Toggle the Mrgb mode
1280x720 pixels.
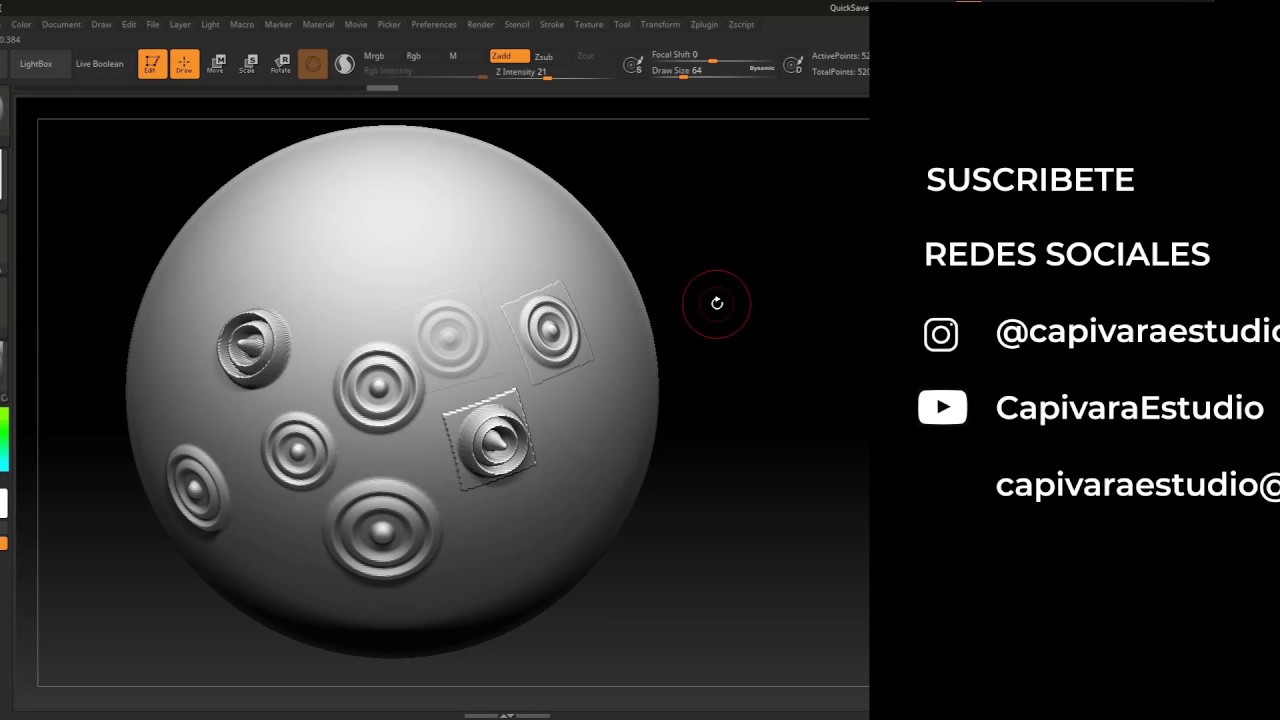coord(374,56)
